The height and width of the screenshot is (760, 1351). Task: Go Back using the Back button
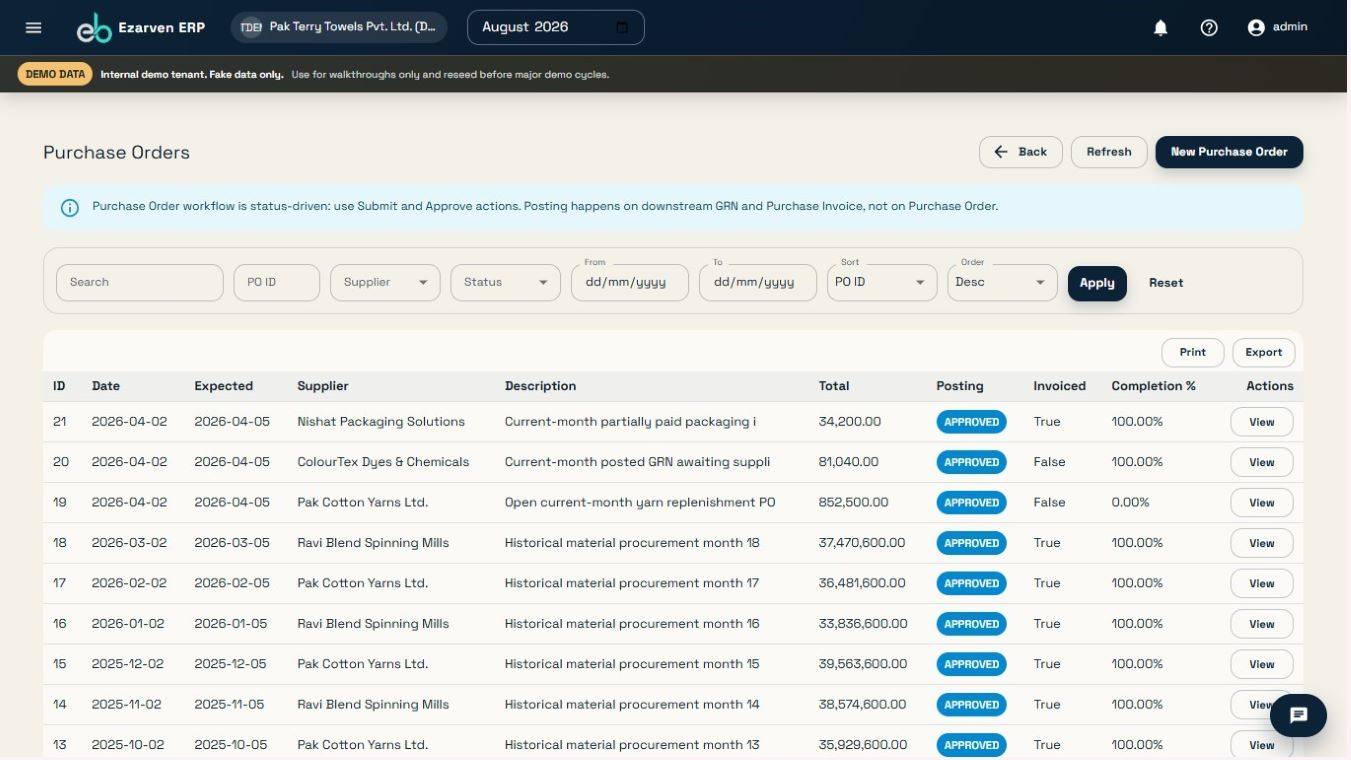point(1020,152)
